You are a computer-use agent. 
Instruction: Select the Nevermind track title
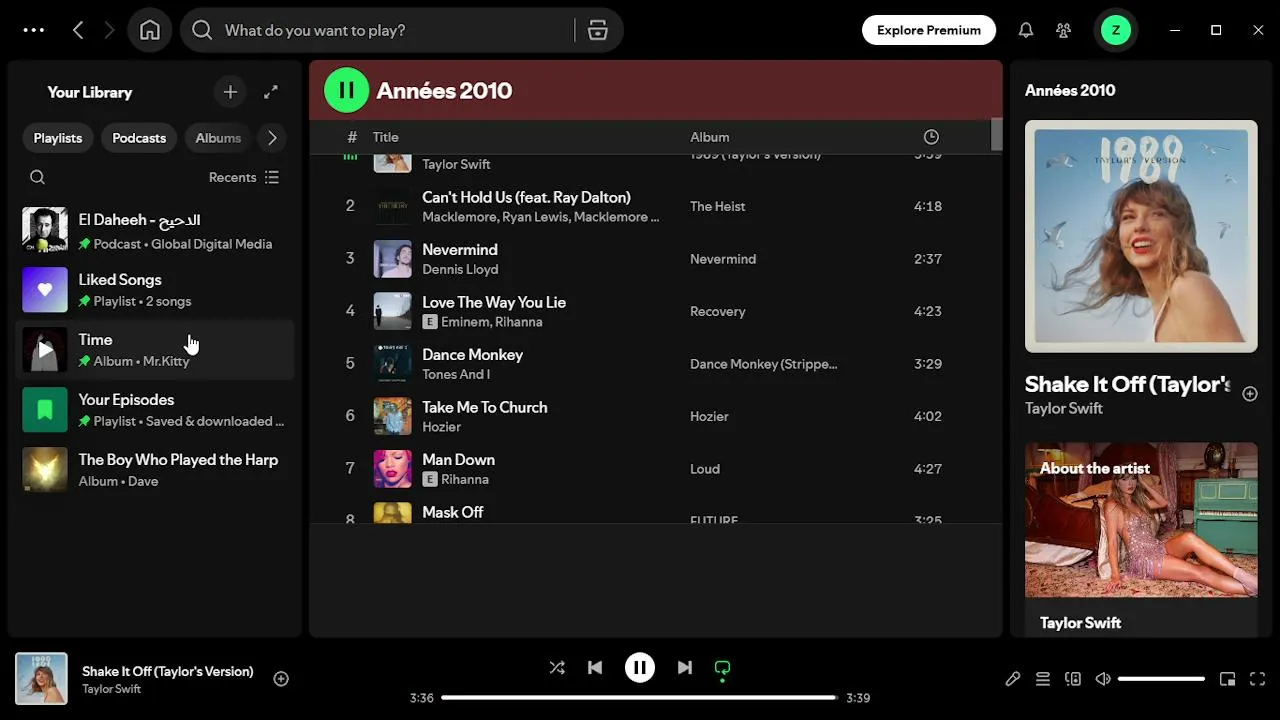(460, 250)
